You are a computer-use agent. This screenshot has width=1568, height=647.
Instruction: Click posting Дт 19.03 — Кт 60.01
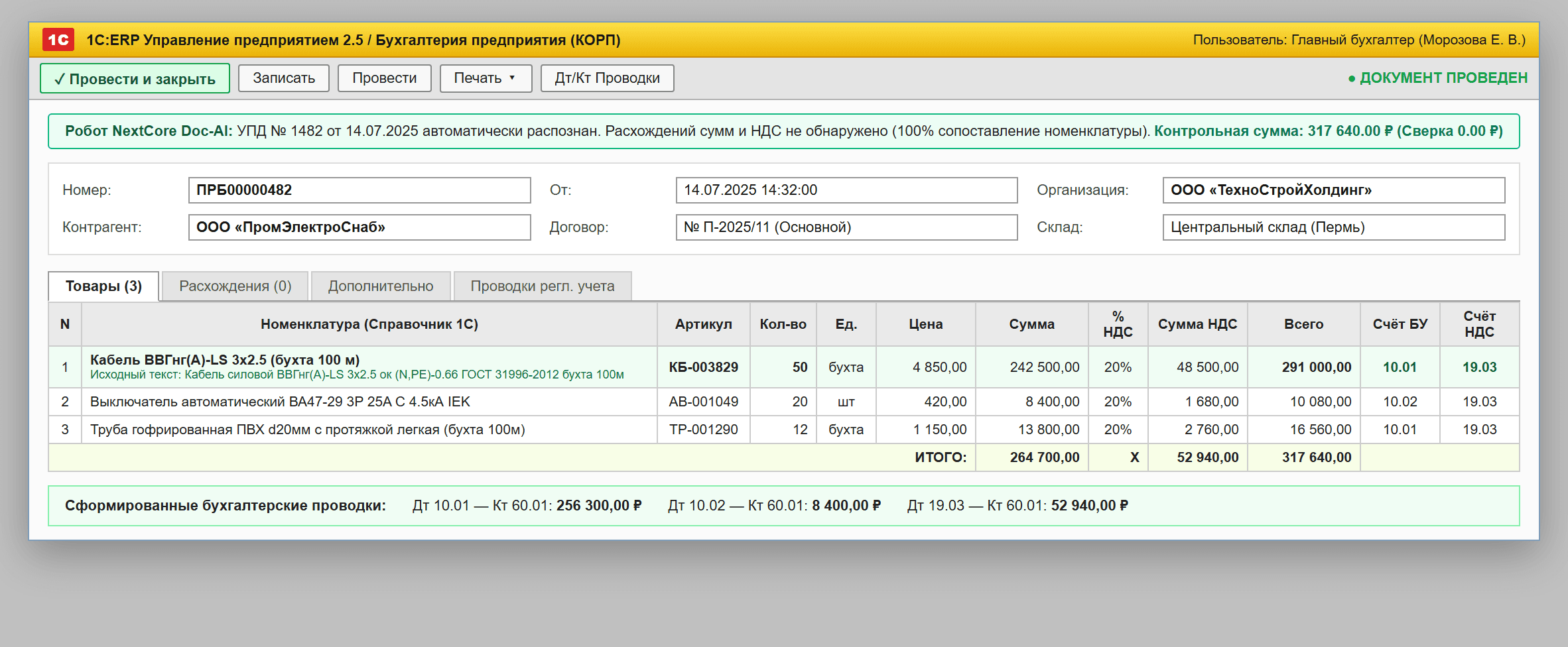click(1017, 506)
